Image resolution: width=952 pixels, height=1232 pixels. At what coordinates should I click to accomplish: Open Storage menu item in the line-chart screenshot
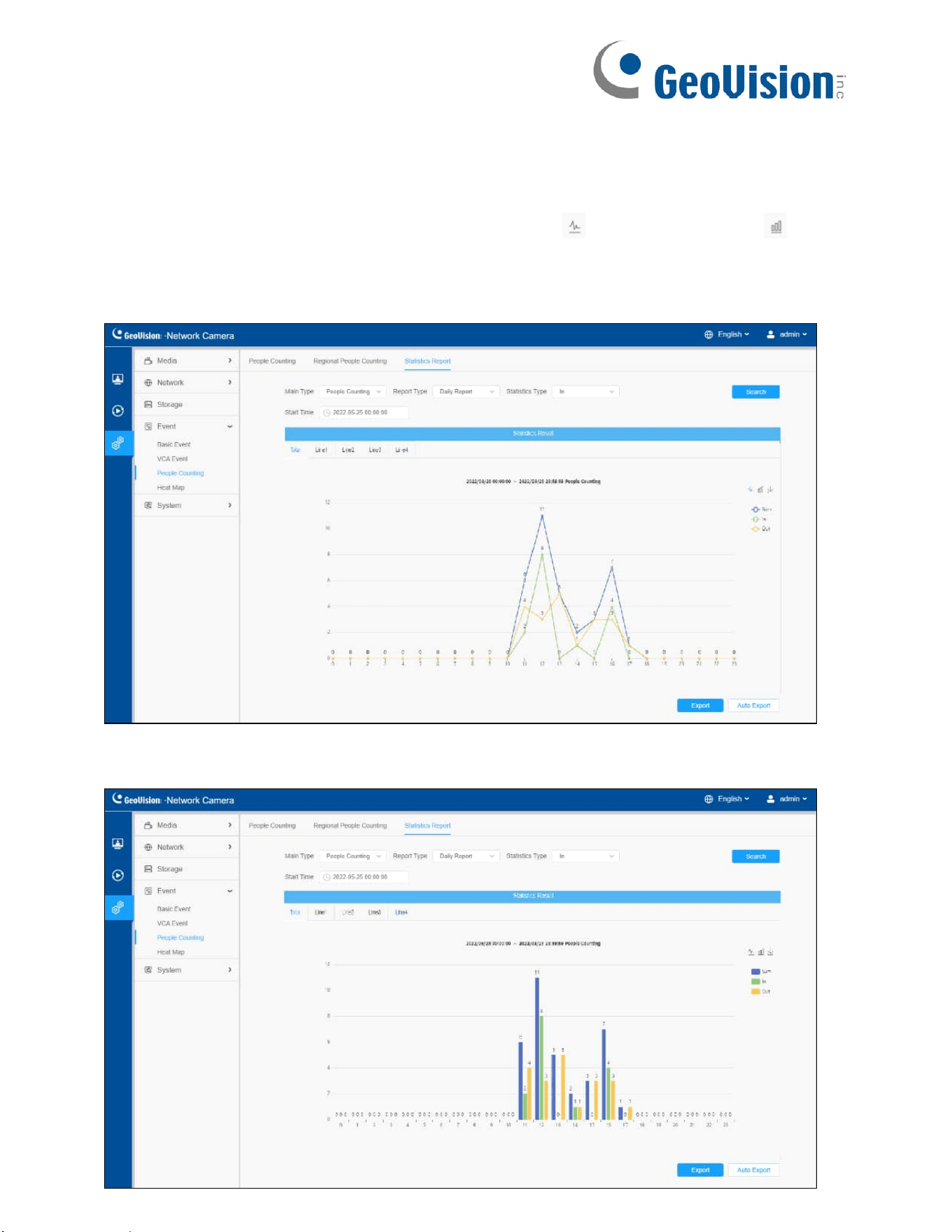point(187,404)
